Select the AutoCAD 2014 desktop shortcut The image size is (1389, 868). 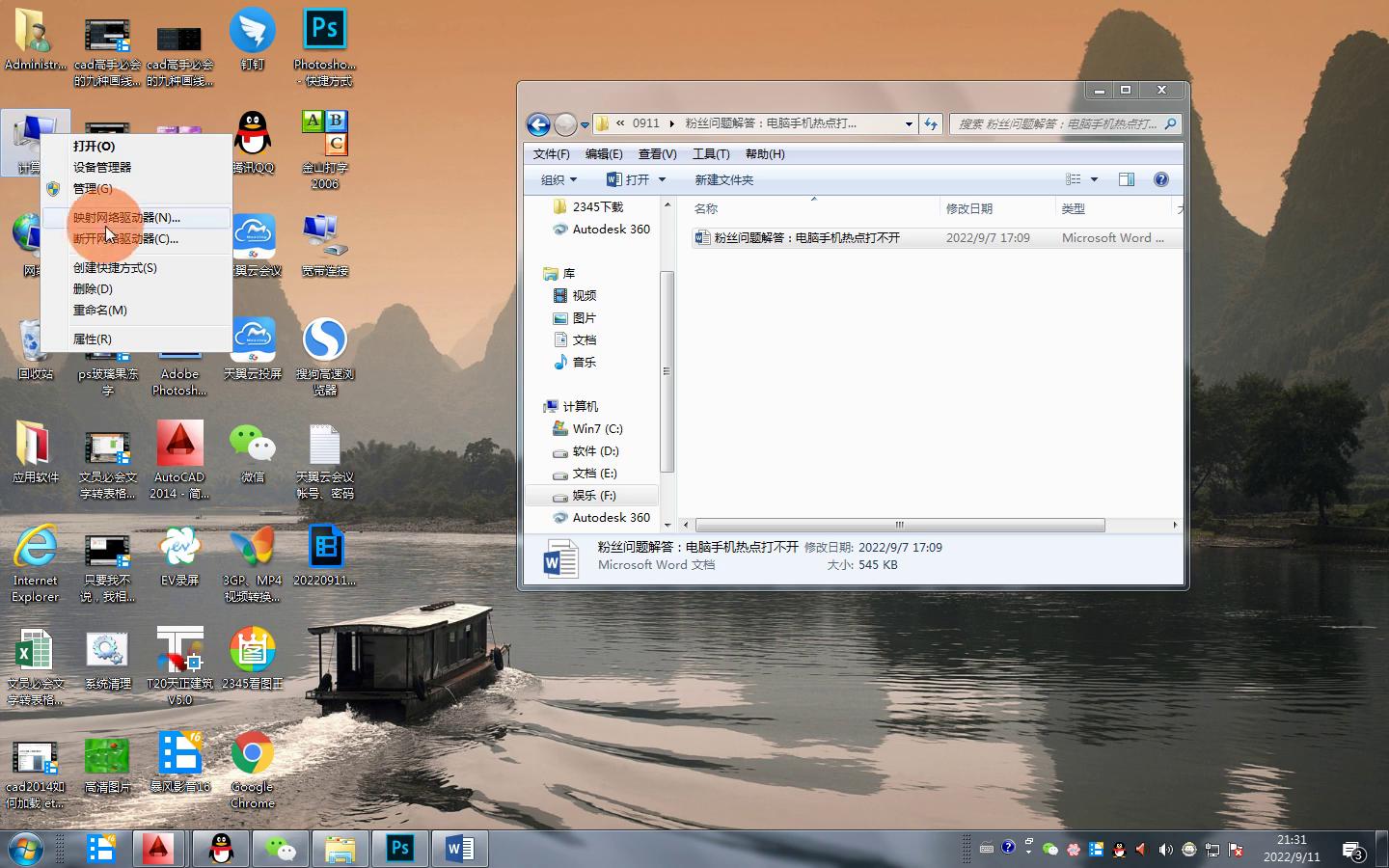click(x=179, y=459)
